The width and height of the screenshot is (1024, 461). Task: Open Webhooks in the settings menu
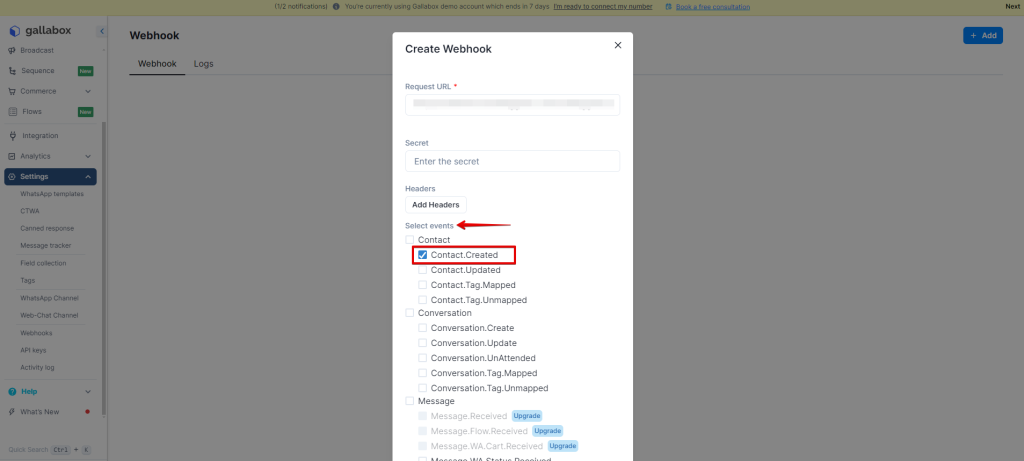click(x=36, y=333)
